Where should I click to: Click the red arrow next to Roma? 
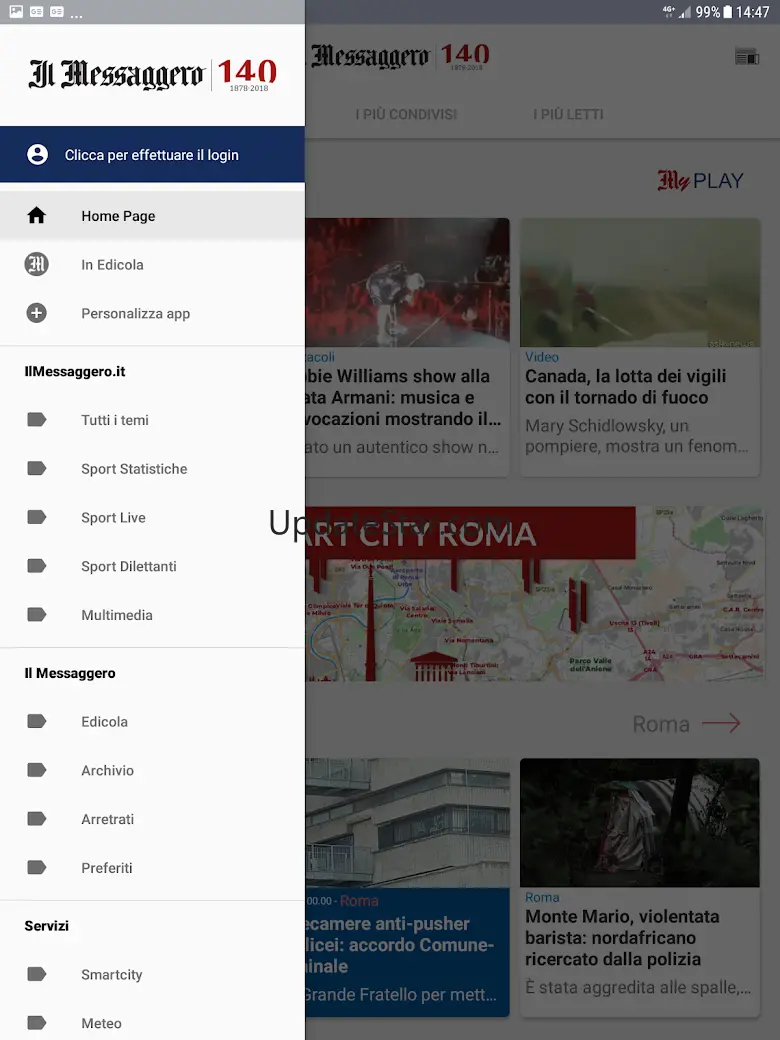point(721,723)
